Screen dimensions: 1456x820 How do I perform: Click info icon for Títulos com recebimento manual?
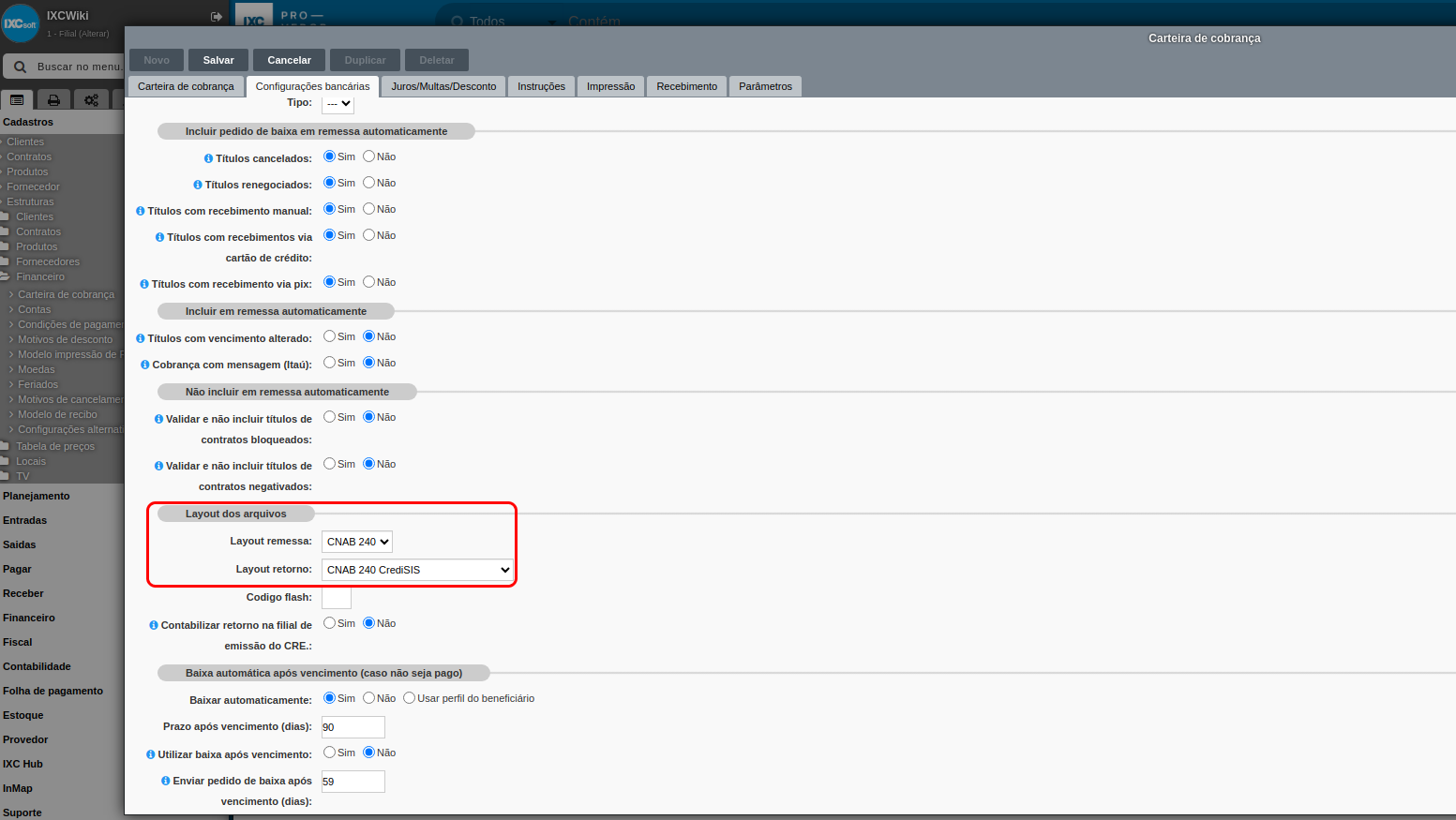(x=141, y=211)
